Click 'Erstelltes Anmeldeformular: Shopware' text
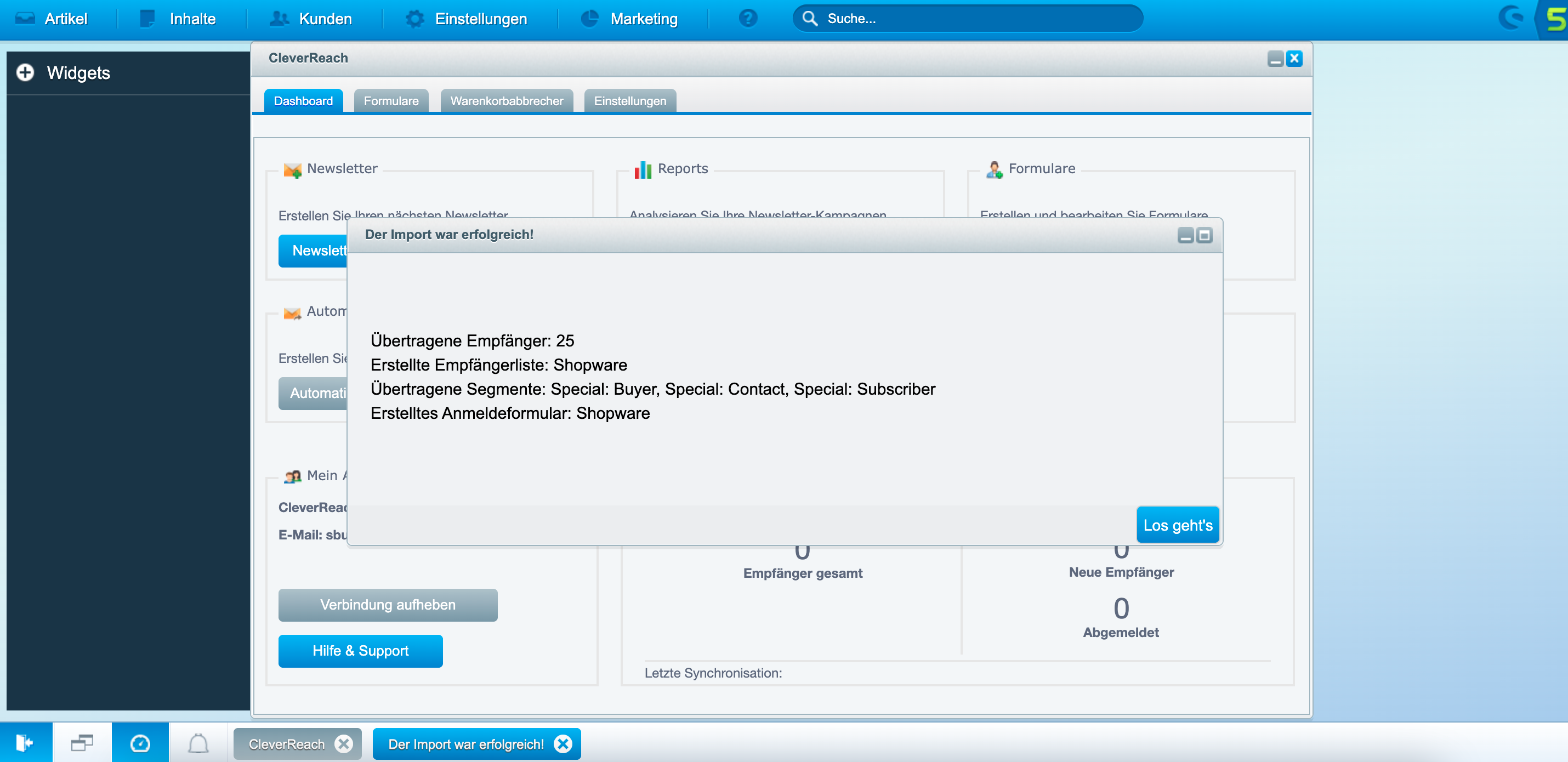Viewport: 1568px width, 762px height. click(510, 413)
